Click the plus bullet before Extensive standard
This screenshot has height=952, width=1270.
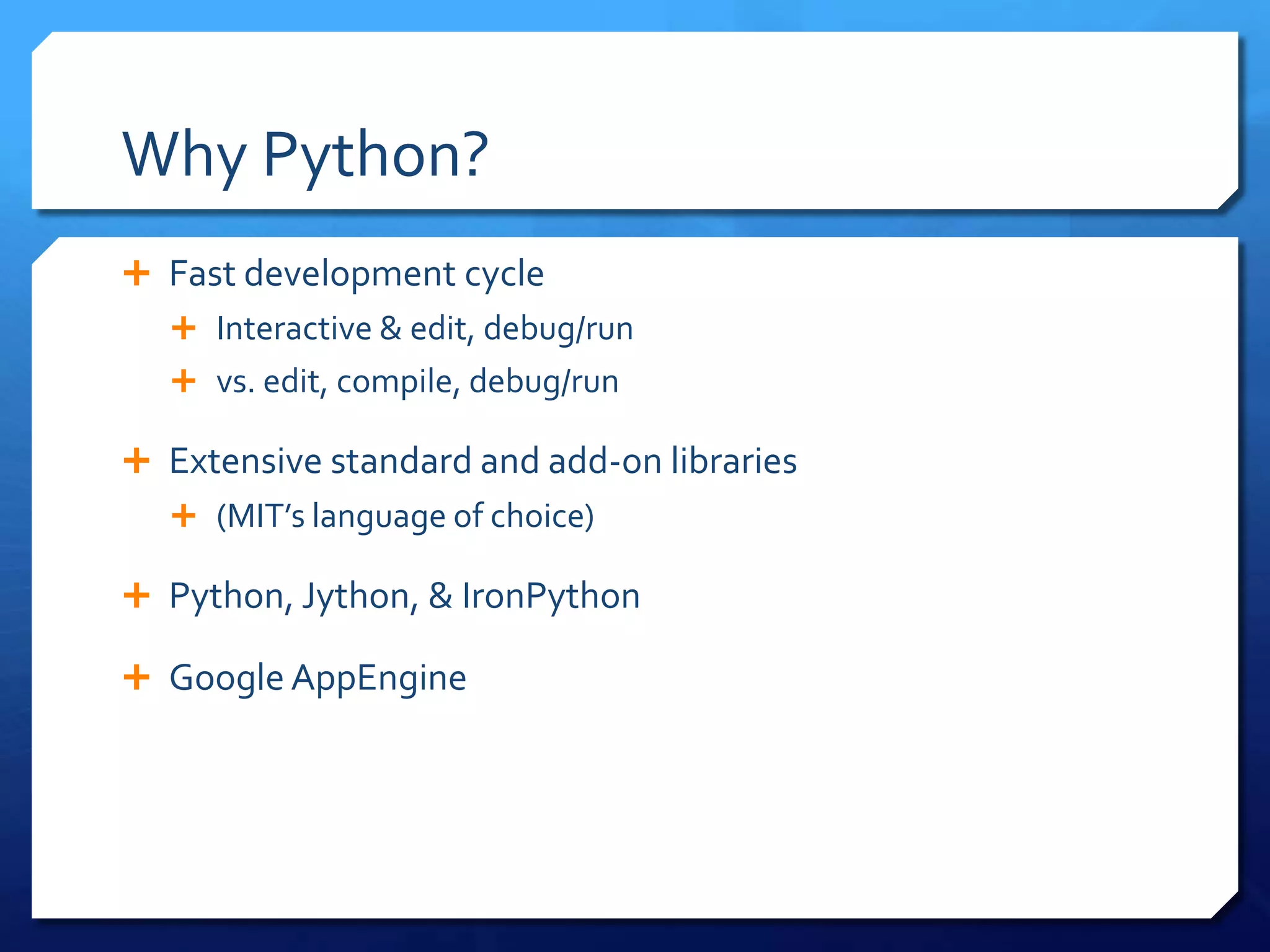pos(136,461)
